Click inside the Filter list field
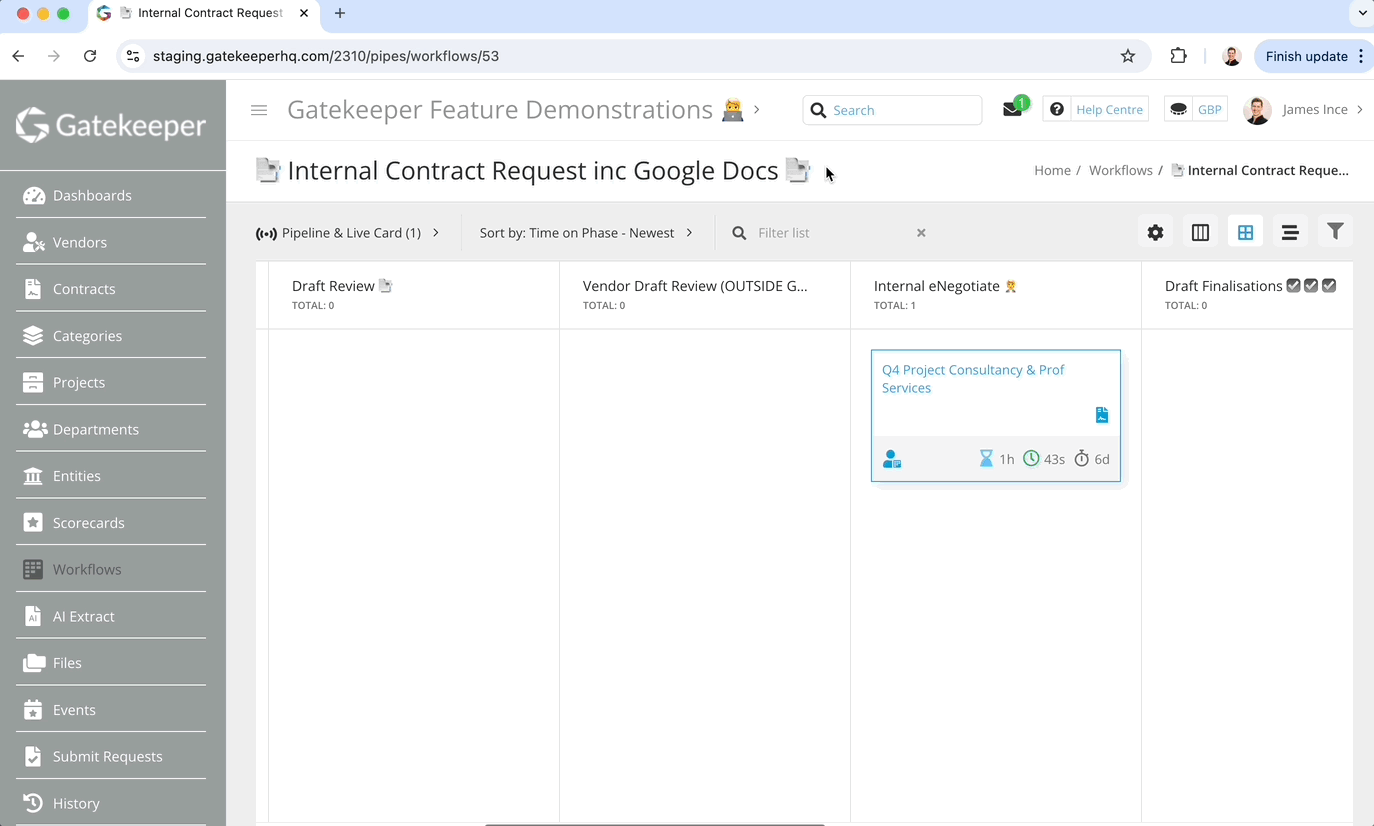This screenshot has height=826, width=1374. pyautogui.click(x=820, y=232)
